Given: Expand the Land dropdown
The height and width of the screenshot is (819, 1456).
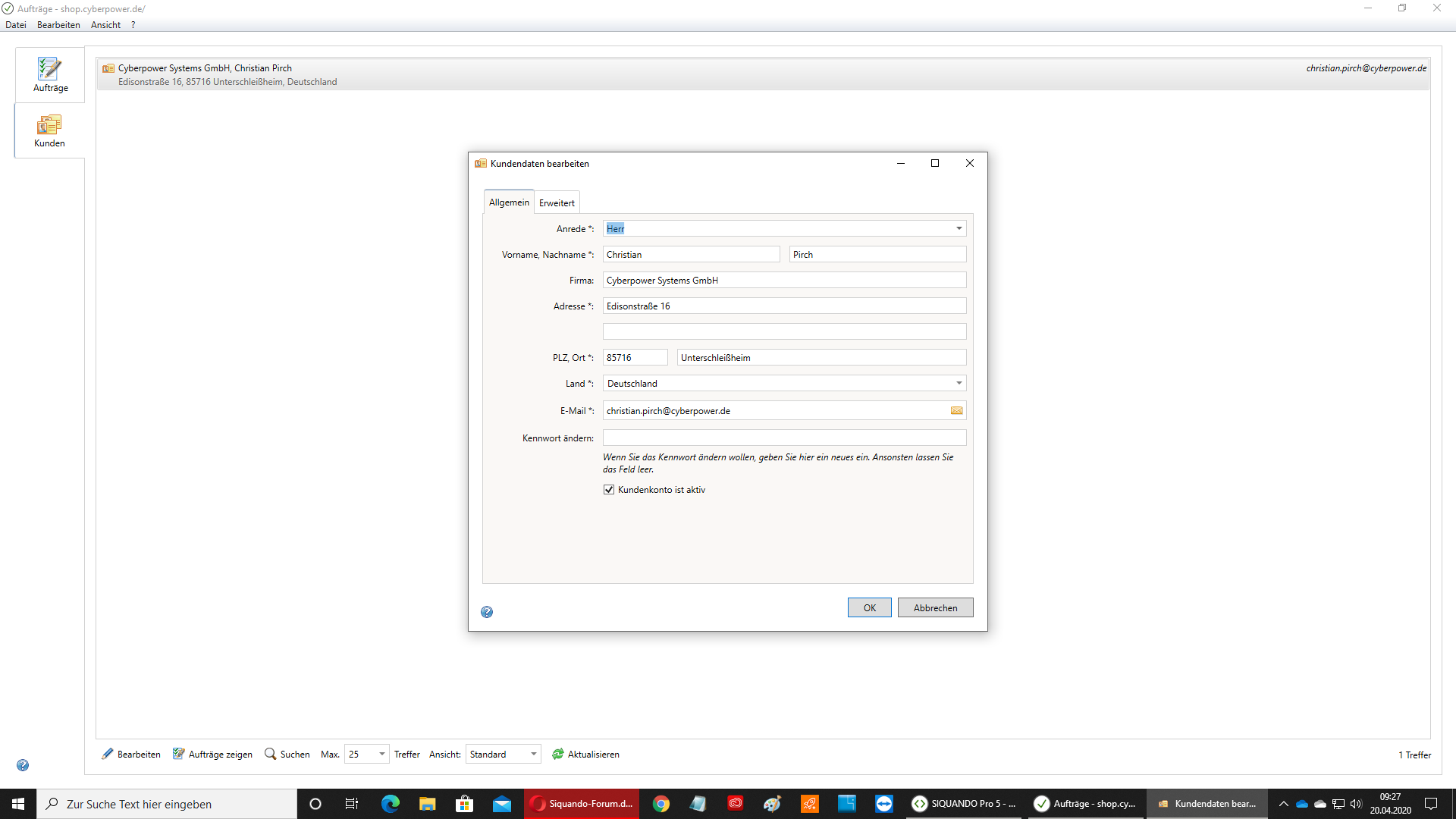Looking at the screenshot, I should (x=959, y=383).
